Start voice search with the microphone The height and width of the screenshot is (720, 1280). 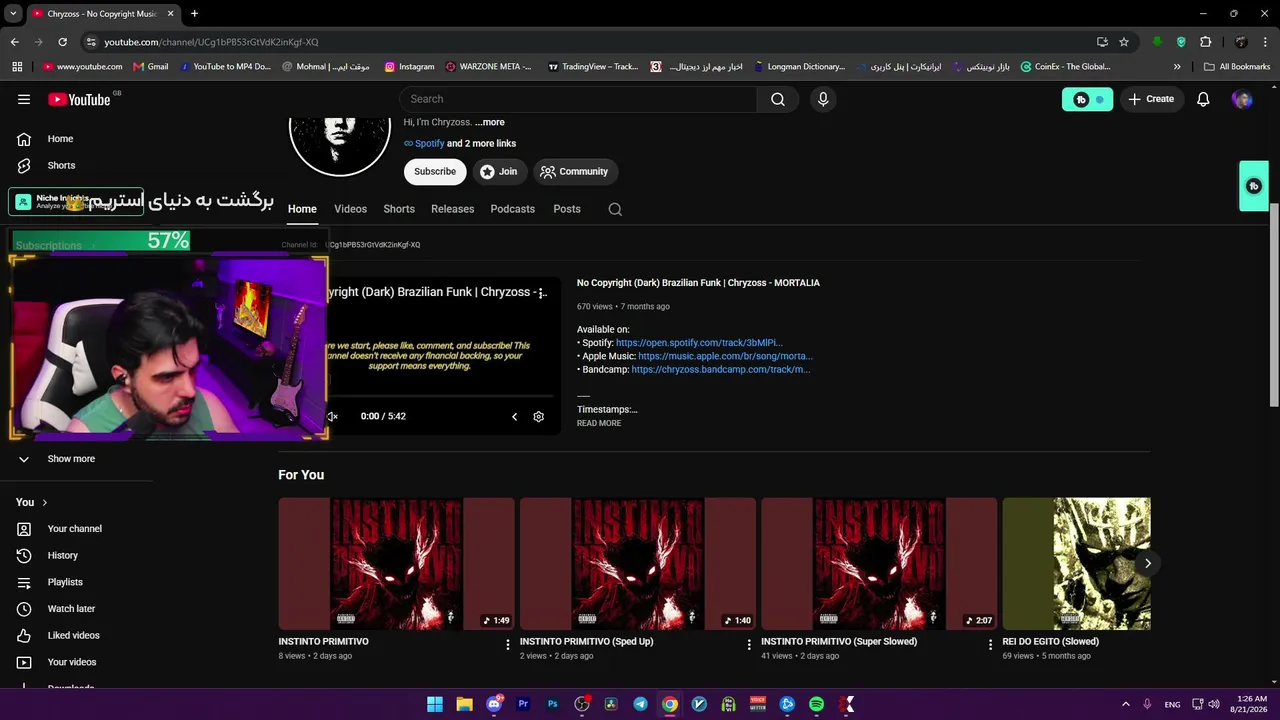tap(823, 99)
